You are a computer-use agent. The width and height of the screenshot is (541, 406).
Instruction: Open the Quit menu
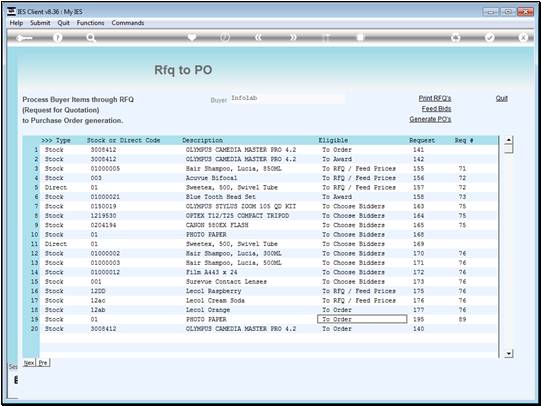(x=63, y=23)
